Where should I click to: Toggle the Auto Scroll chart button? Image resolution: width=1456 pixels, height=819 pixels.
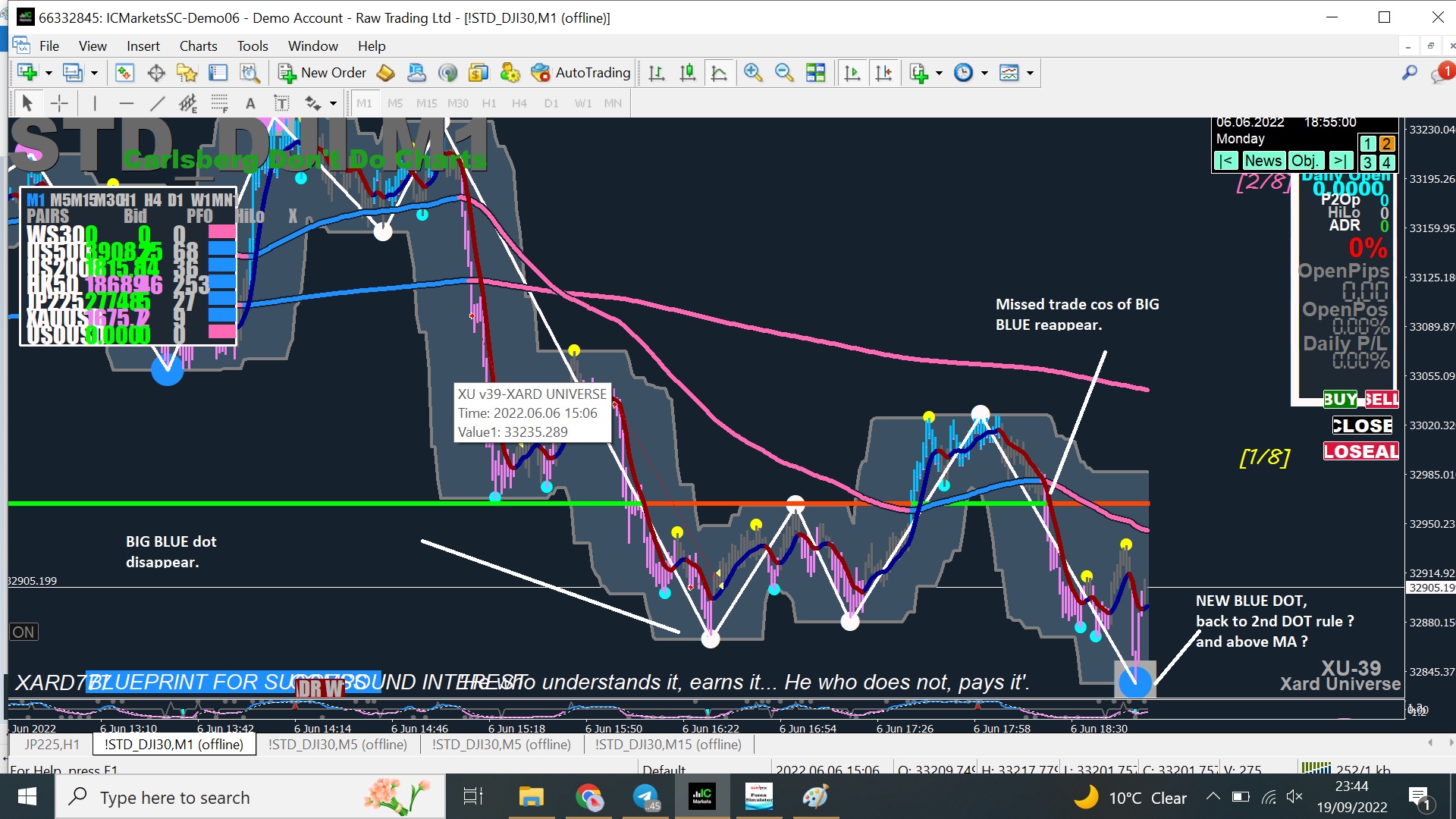(852, 73)
